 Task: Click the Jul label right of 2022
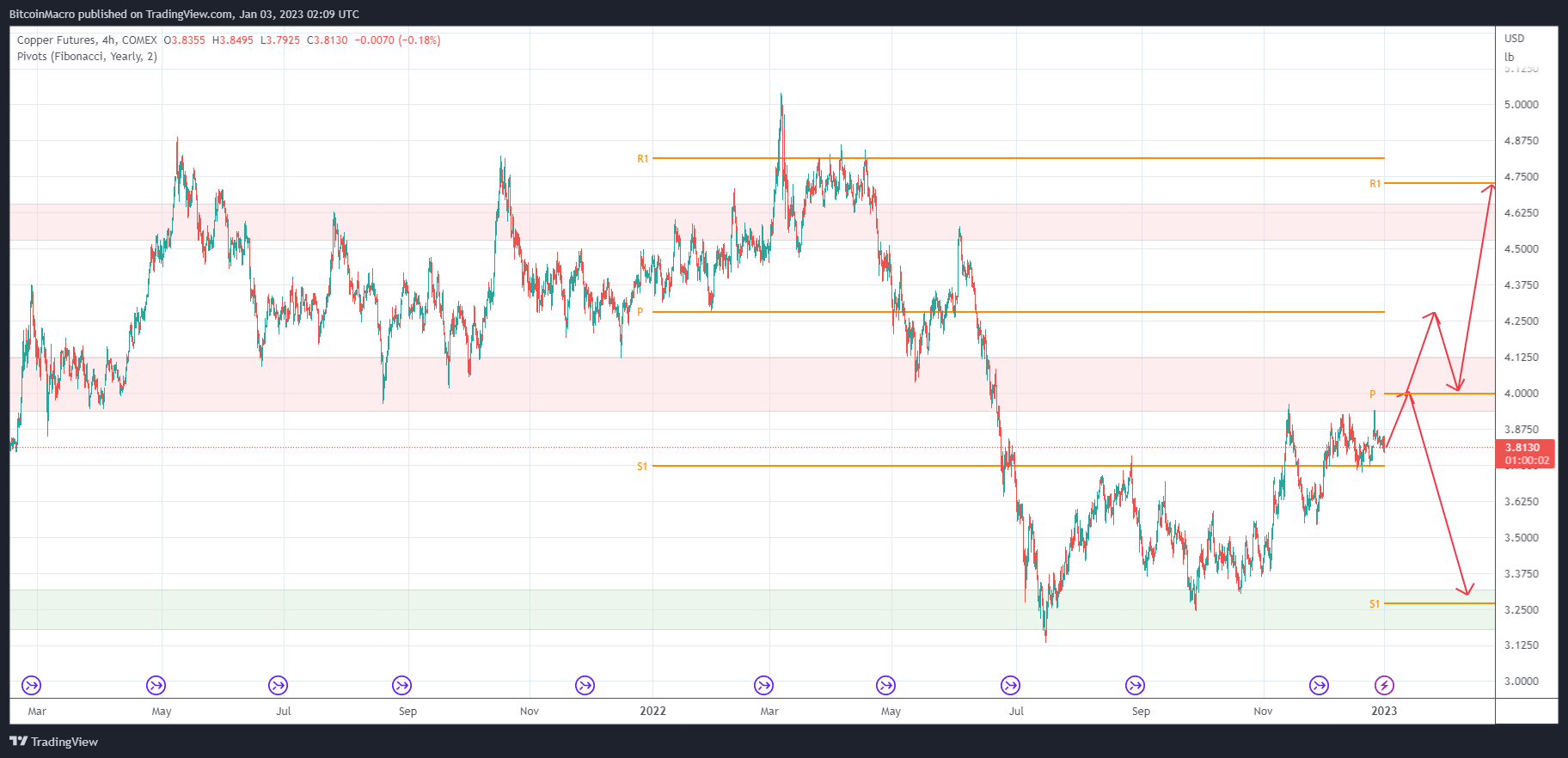[x=1016, y=712]
